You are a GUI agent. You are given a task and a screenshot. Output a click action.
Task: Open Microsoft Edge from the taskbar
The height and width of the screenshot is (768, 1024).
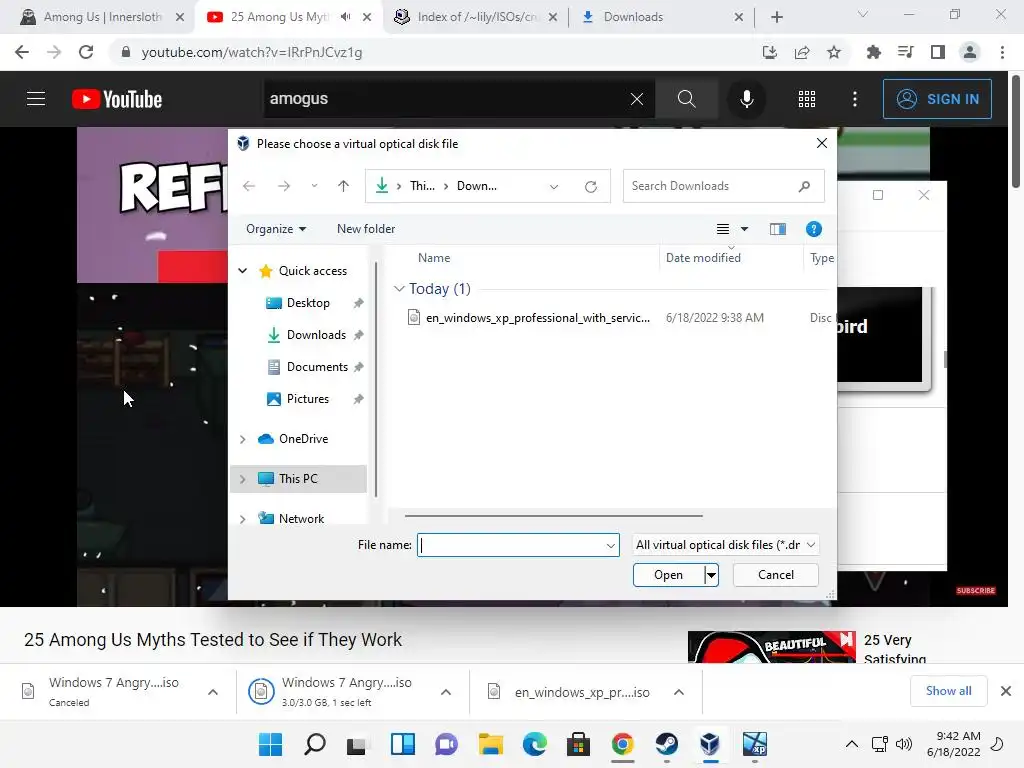[x=534, y=744]
